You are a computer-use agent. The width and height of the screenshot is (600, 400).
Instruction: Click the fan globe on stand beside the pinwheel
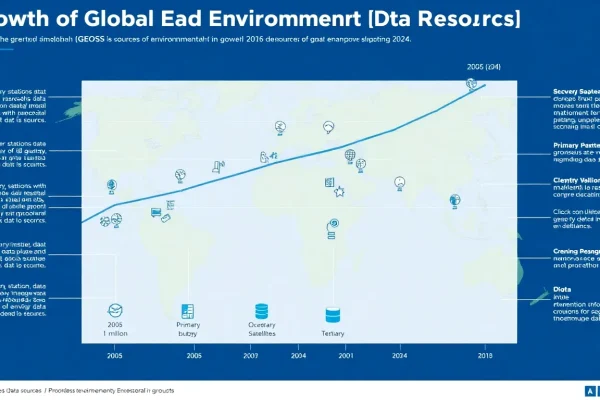(x=117, y=220)
